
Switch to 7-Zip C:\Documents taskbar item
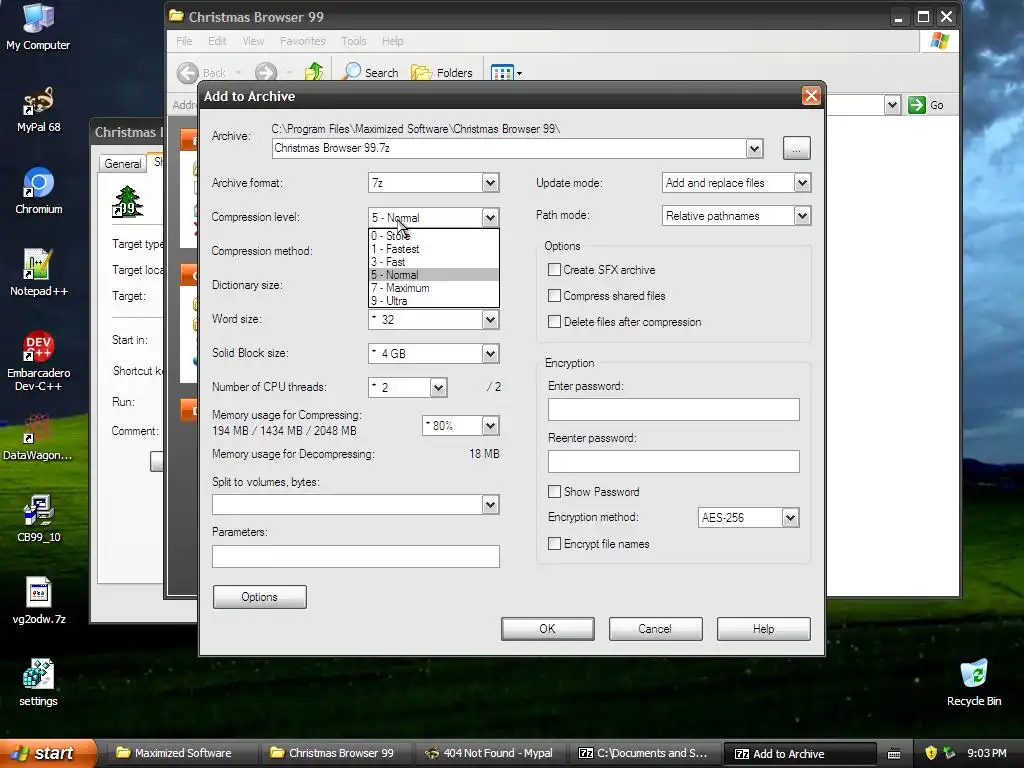(x=644, y=753)
